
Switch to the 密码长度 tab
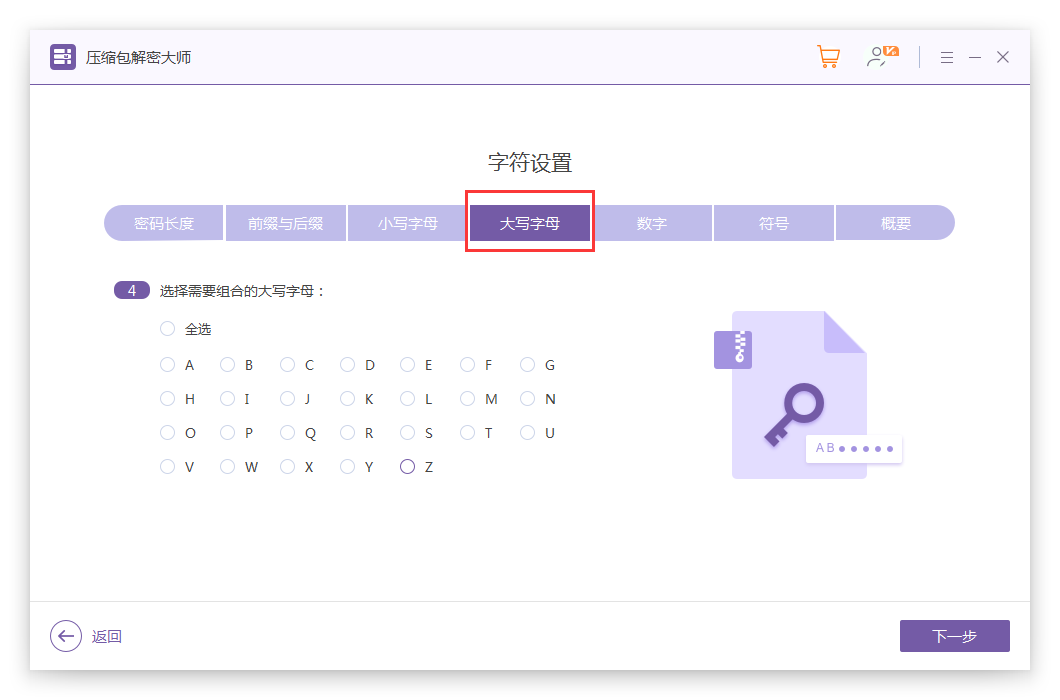coord(164,223)
